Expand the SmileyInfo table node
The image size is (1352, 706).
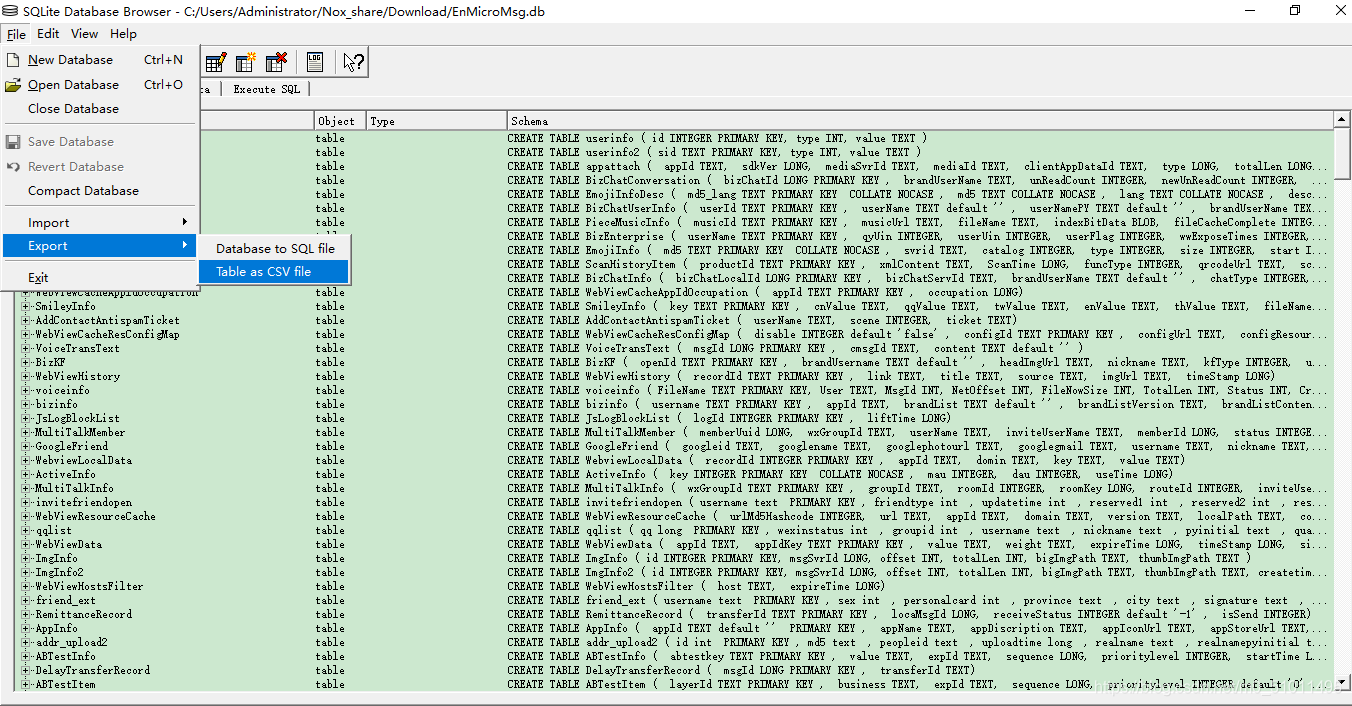[x=27, y=307]
